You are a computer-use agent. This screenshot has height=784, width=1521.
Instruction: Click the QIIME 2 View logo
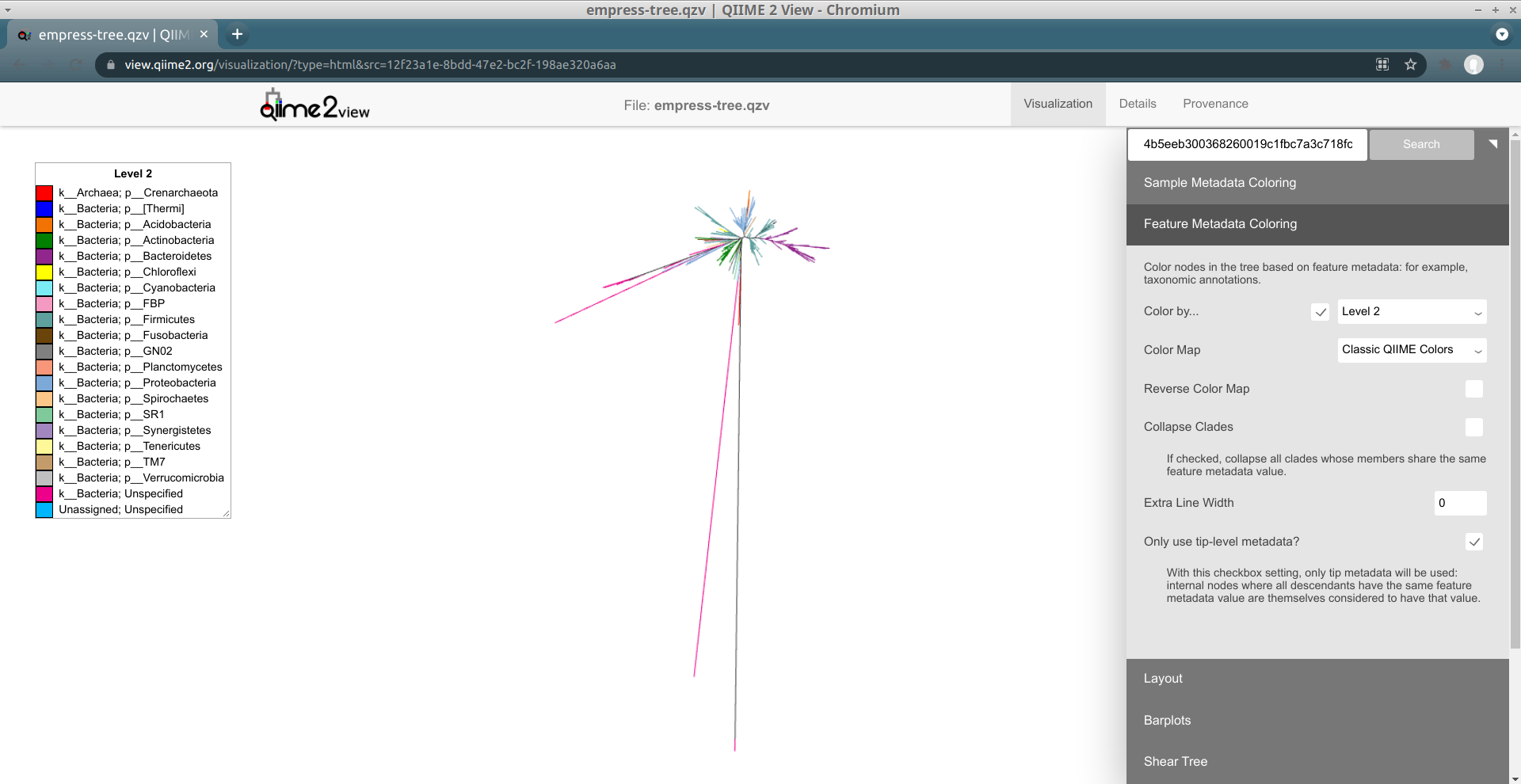pos(314,104)
